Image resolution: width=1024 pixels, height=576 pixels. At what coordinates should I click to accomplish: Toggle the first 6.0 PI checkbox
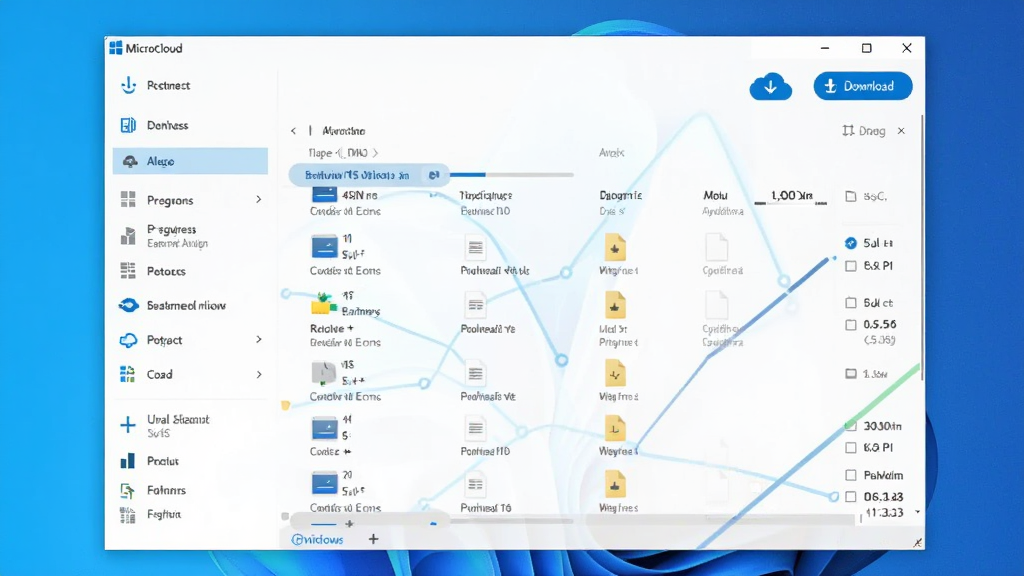tap(850, 266)
